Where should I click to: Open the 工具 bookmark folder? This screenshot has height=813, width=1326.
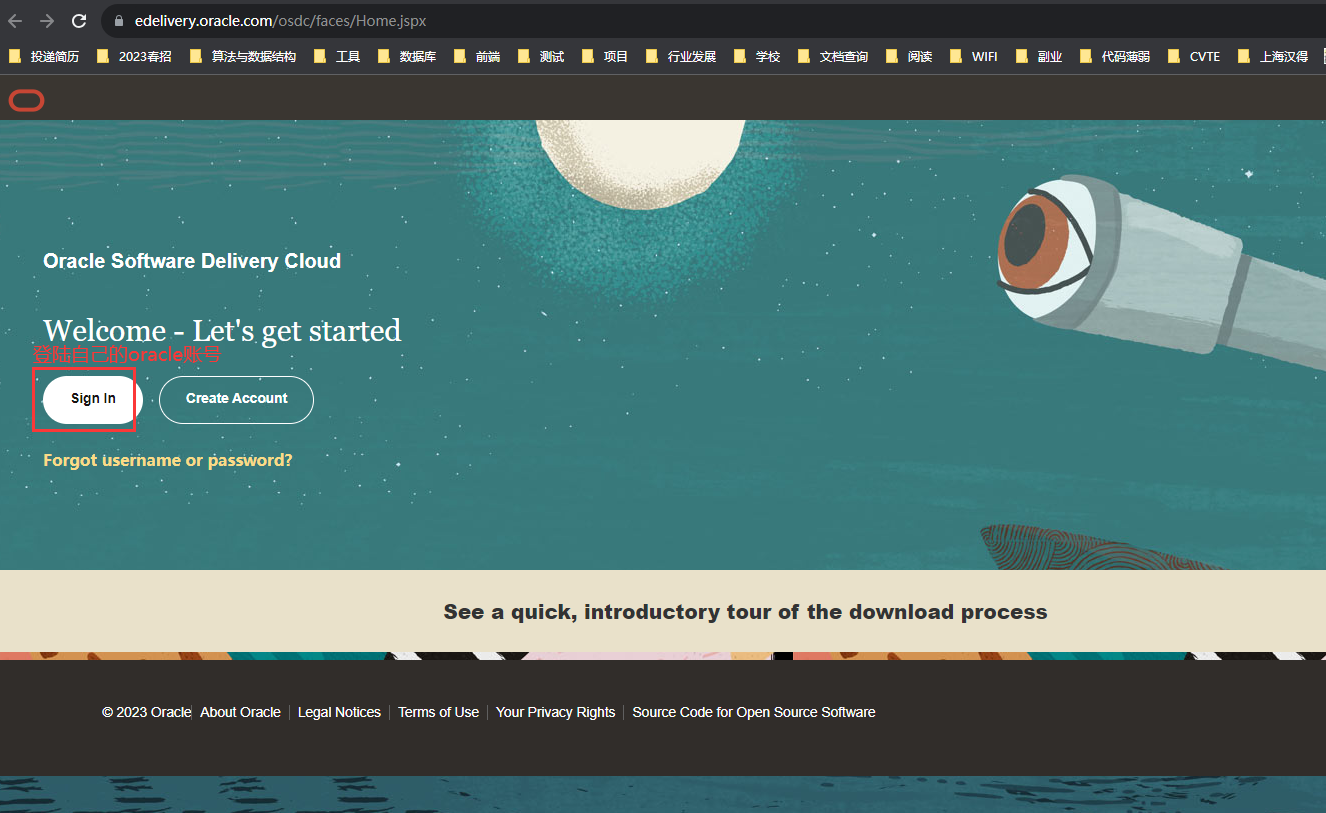click(x=337, y=57)
